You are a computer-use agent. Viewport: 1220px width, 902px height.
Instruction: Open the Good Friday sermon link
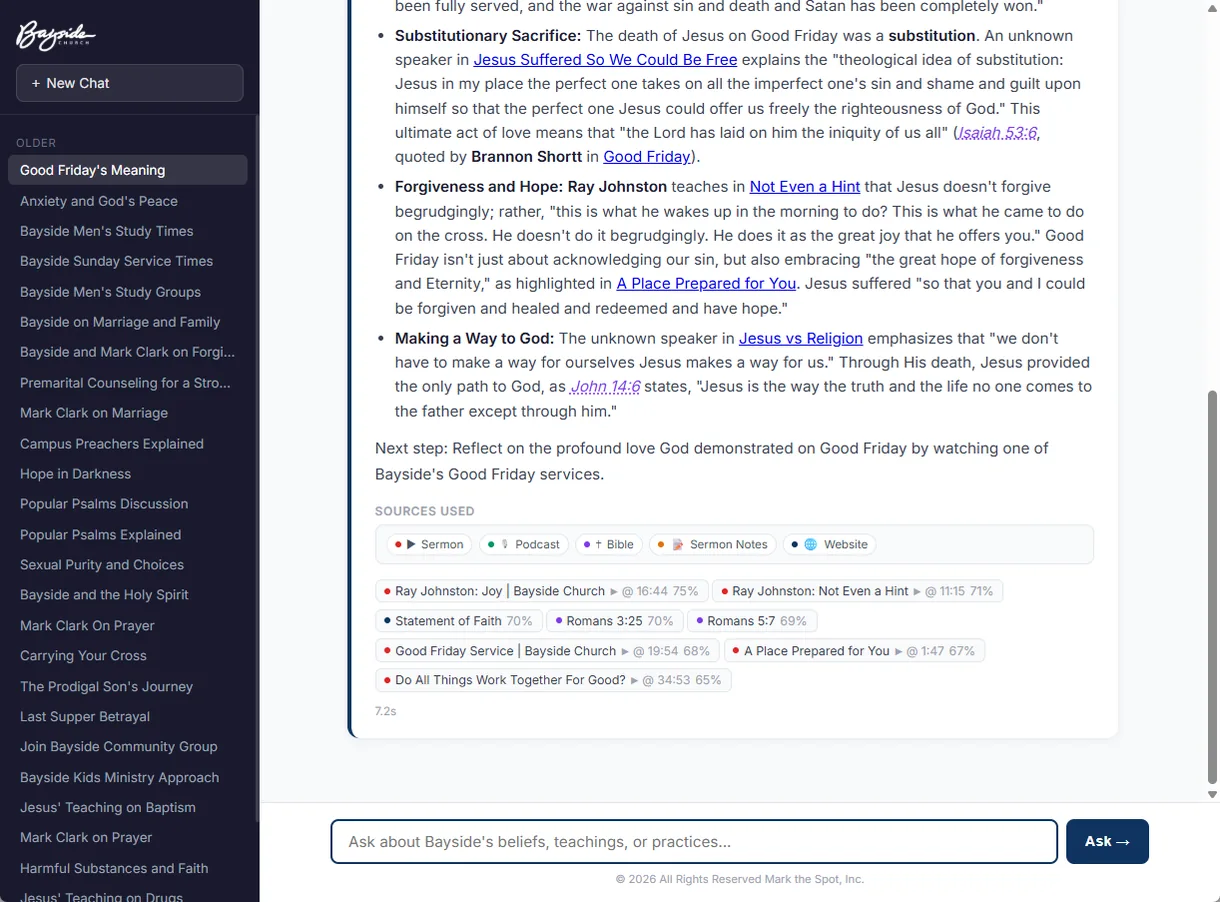[647, 156]
